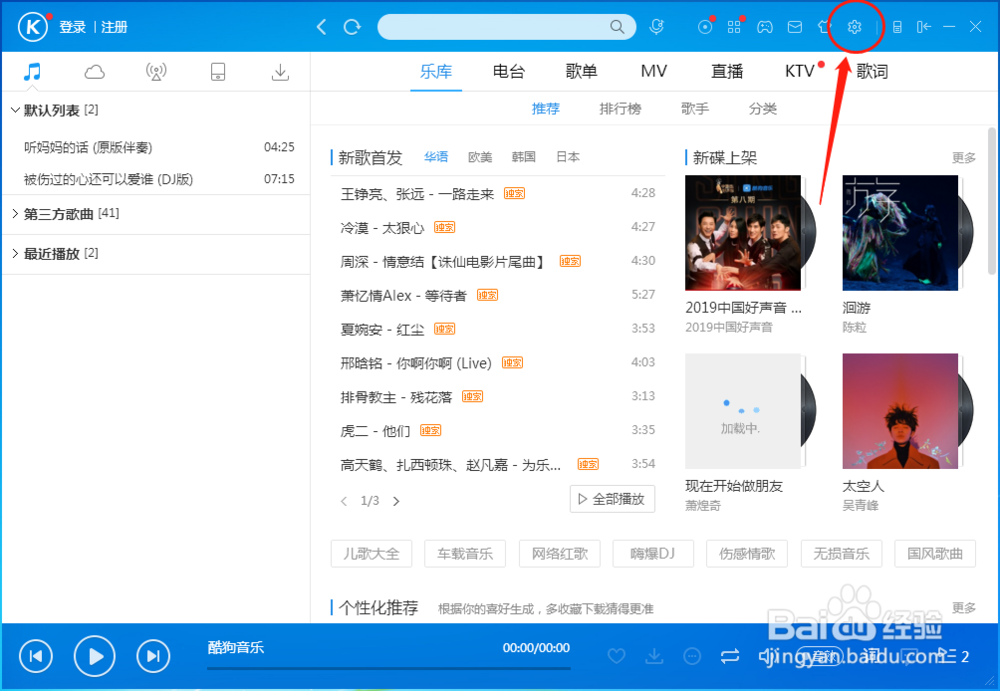Open 更多 next to 新碟上架
The width and height of the screenshot is (1000, 691).
pyautogui.click(x=964, y=158)
